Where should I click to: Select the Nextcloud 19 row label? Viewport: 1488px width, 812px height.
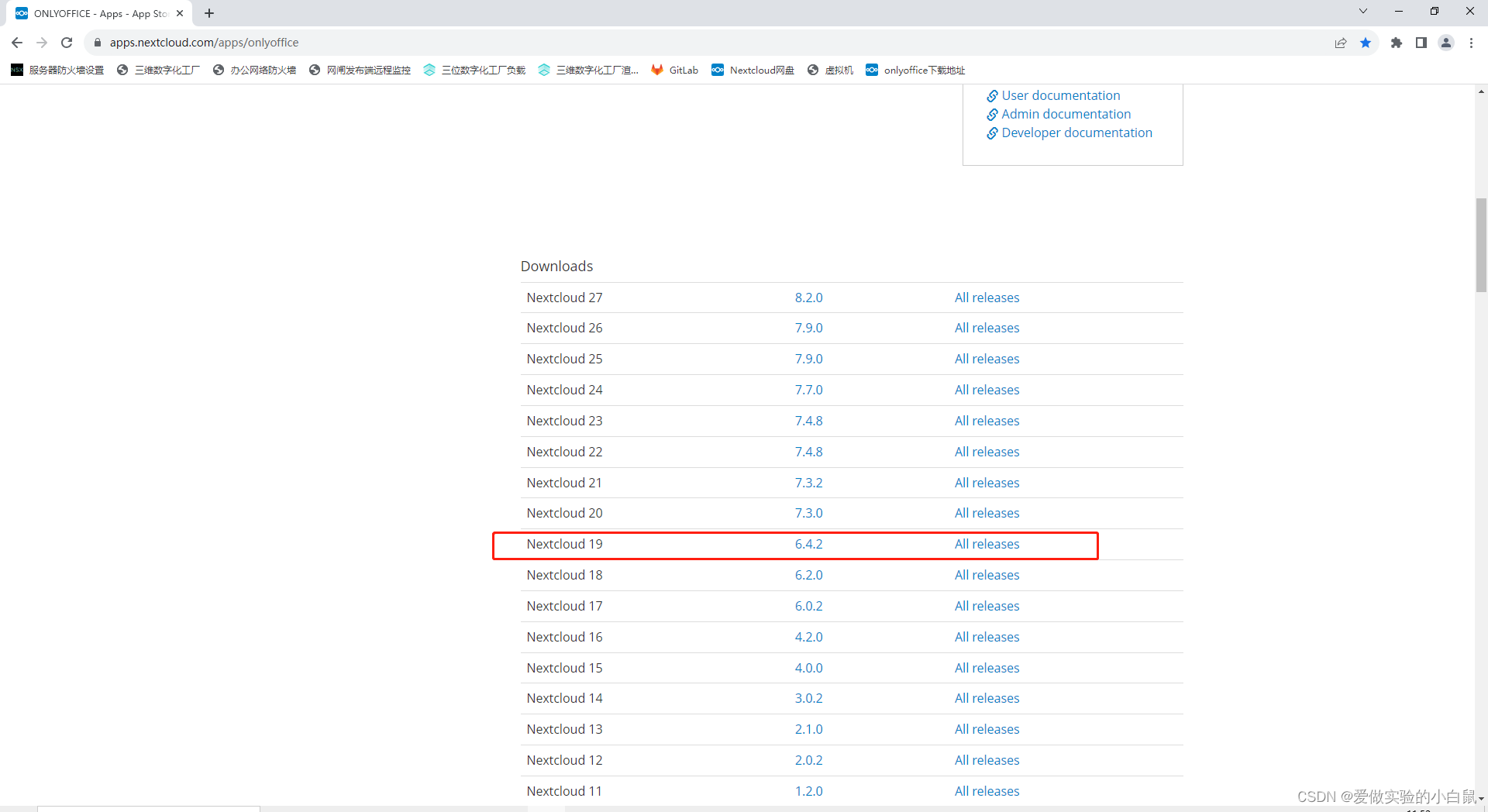click(x=564, y=544)
